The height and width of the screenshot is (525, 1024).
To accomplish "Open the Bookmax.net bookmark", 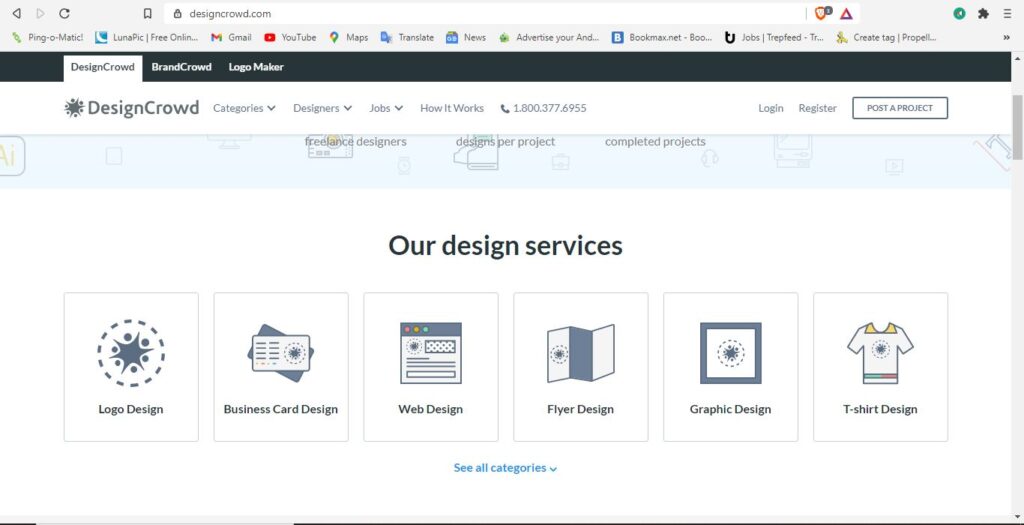I will tap(662, 37).
